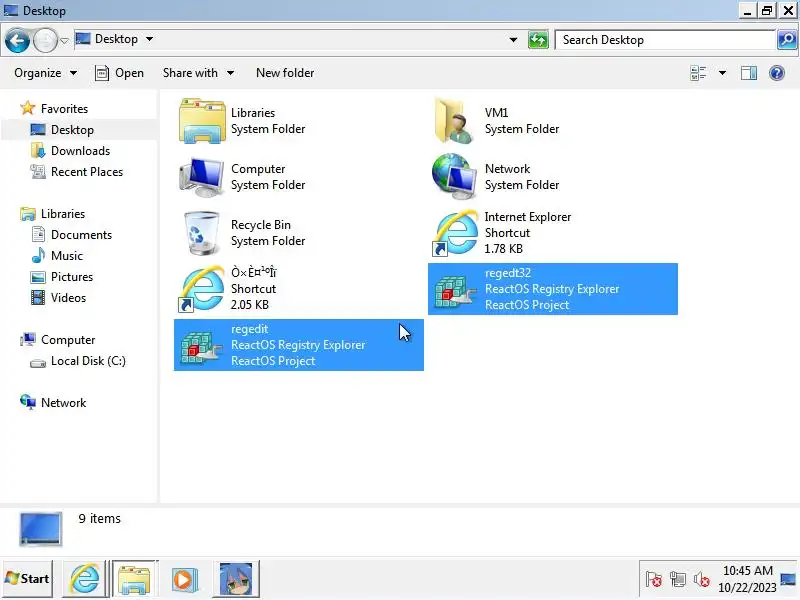Select the Recycle Bin icon

point(202,233)
